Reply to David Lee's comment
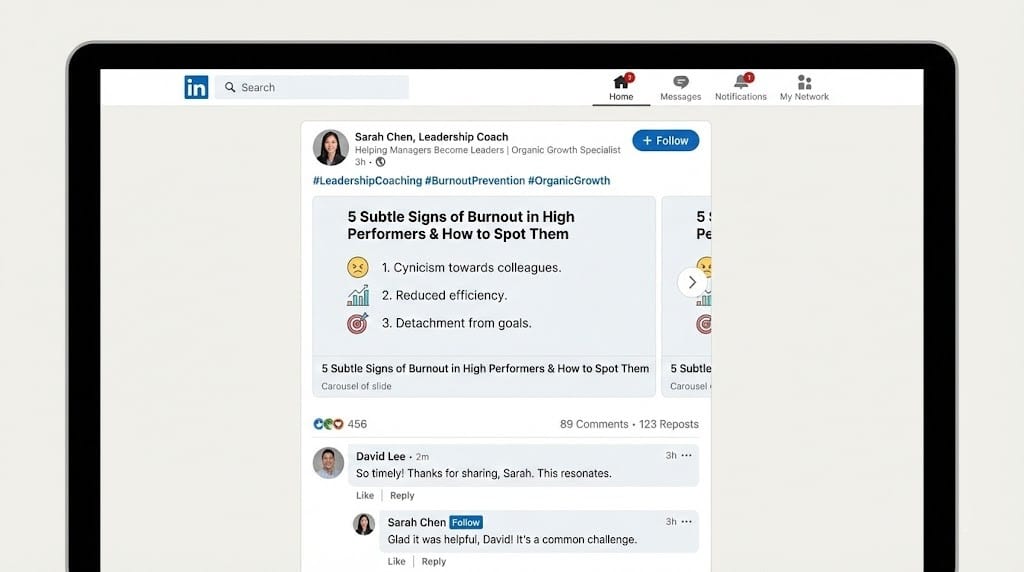1024x572 pixels. tap(402, 496)
